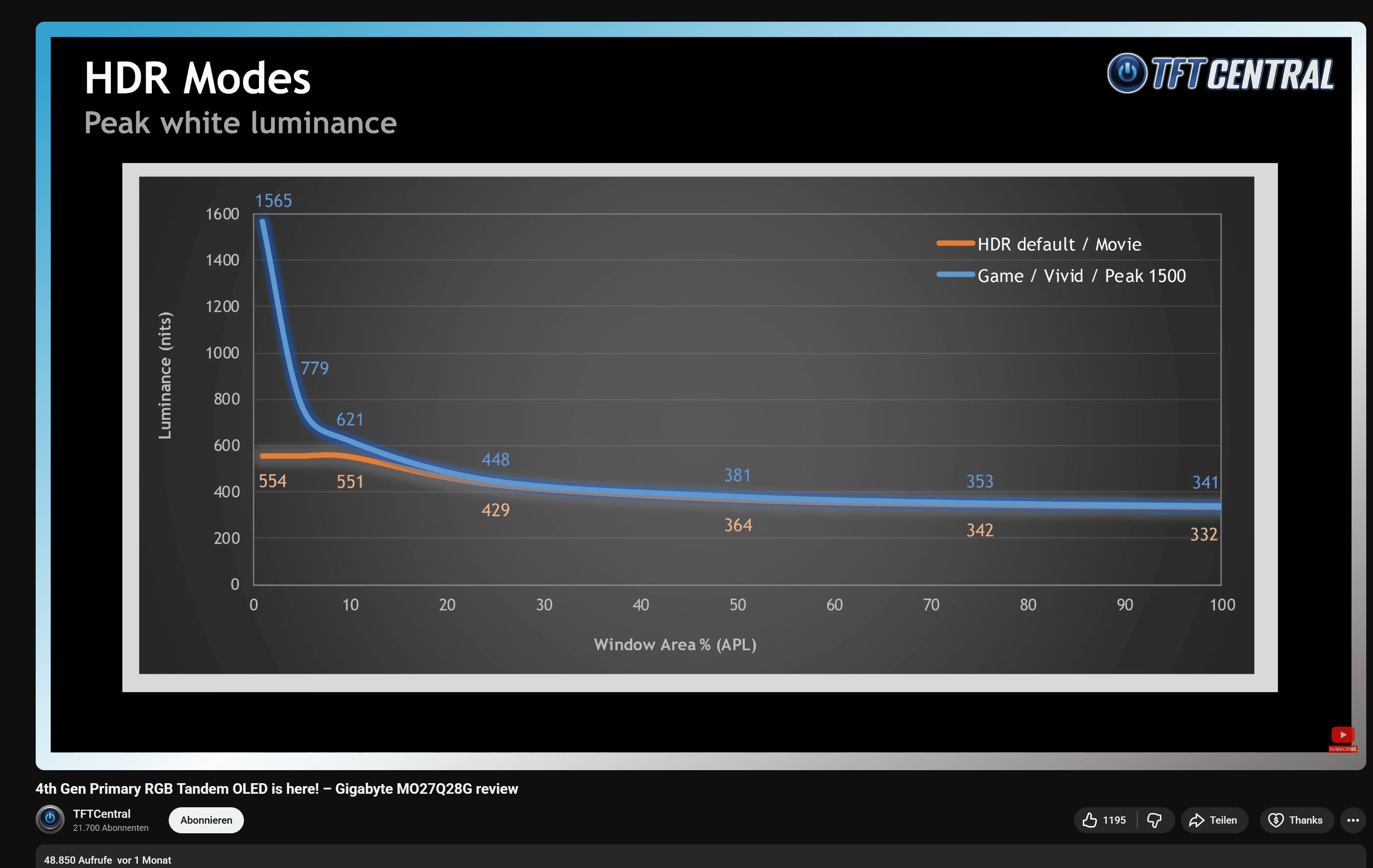Click the 554 orange data label

click(272, 481)
